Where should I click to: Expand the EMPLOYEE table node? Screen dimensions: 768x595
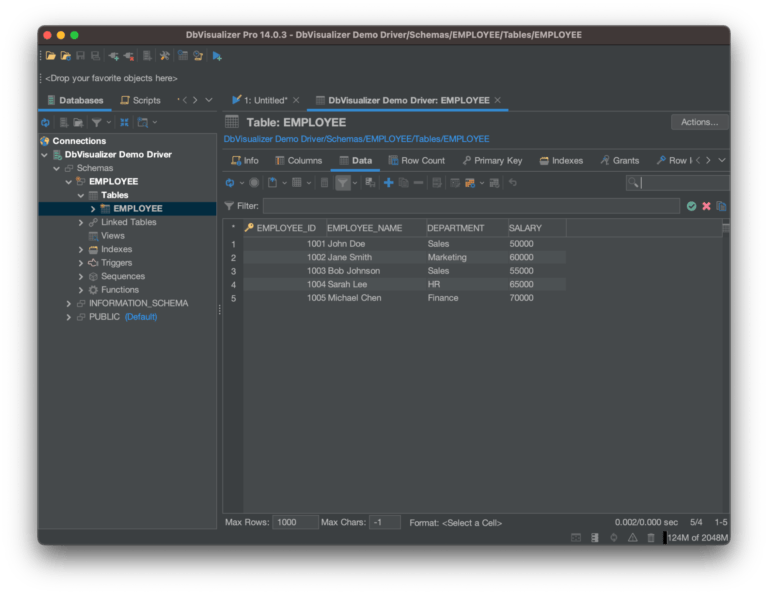[x=93, y=209]
